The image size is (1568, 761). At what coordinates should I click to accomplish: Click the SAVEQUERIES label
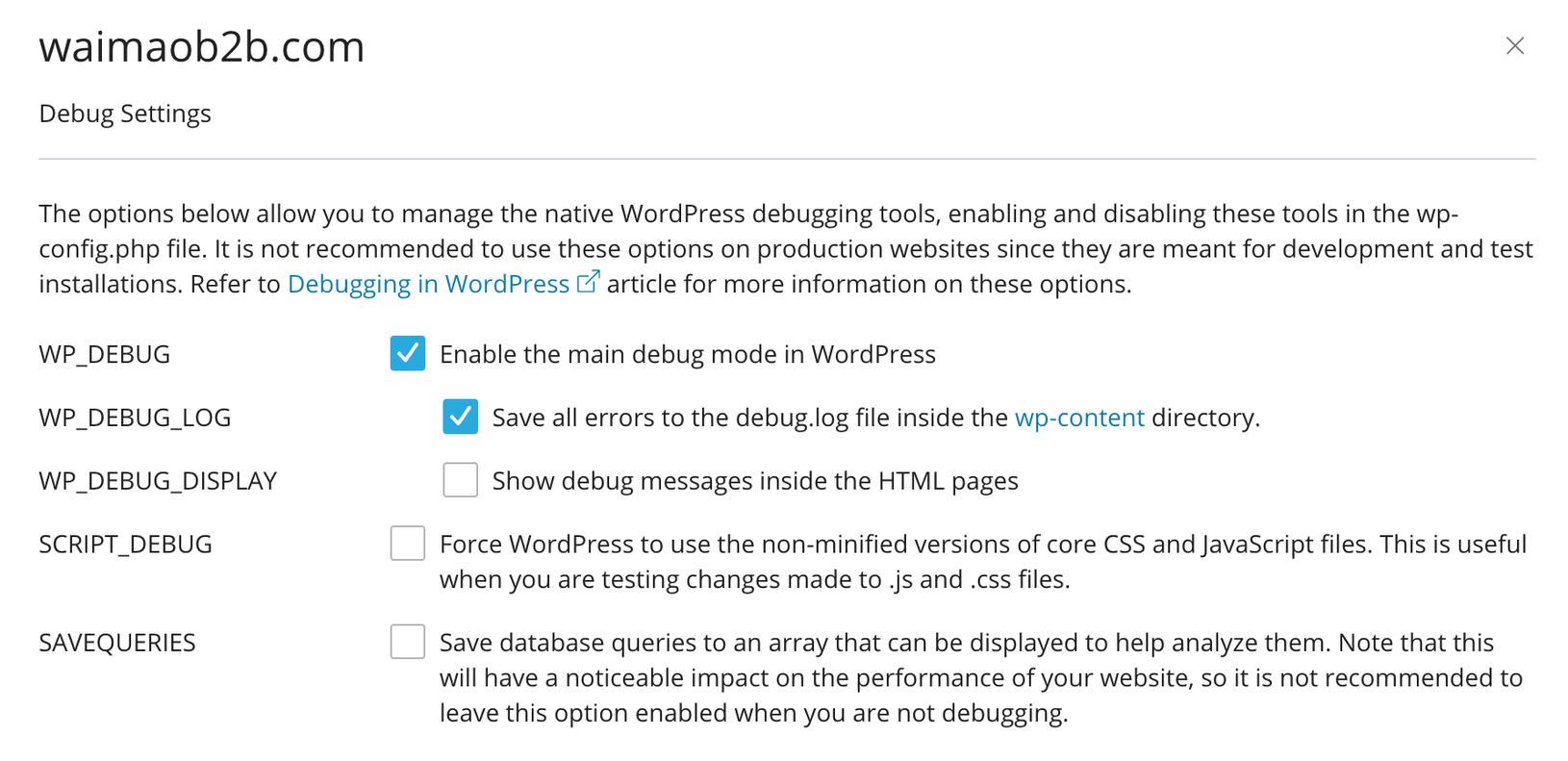click(x=117, y=641)
